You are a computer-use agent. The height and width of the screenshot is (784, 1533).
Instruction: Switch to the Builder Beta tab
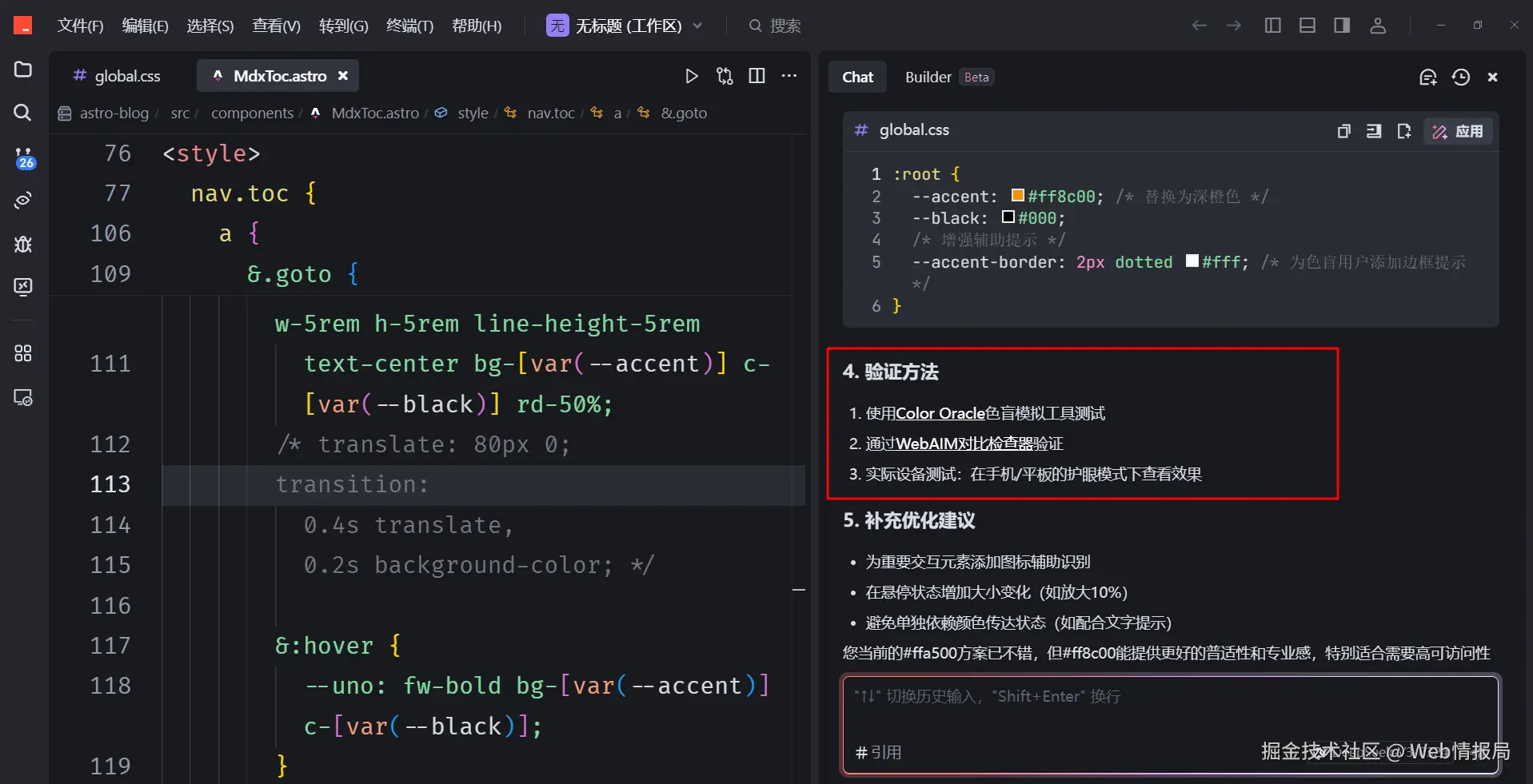928,77
